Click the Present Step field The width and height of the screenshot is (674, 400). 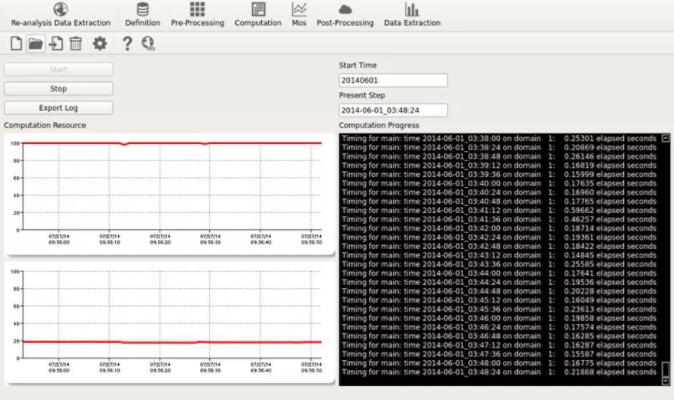click(392, 110)
